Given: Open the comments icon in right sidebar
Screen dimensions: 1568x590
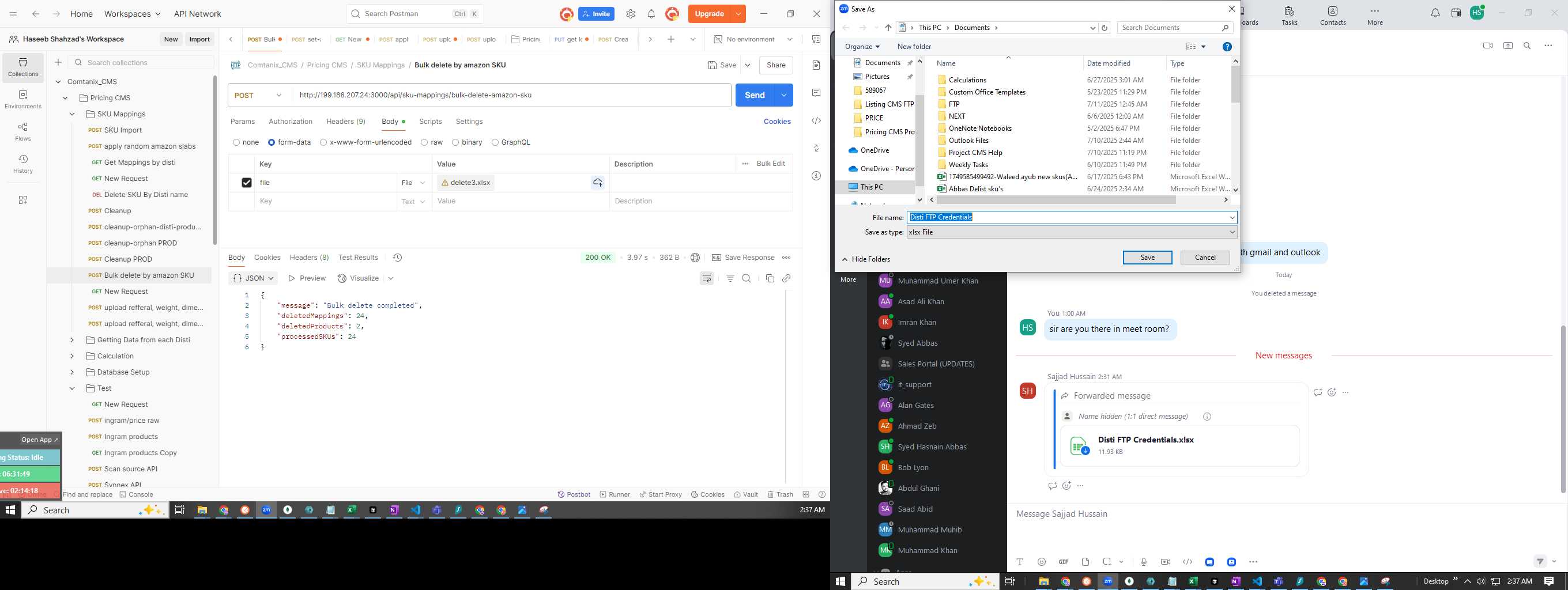Looking at the screenshot, I should point(816,92).
